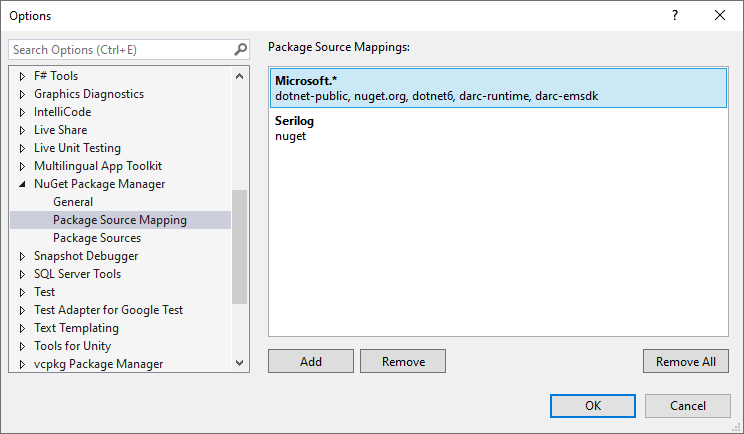Expand the Live Share node
The image size is (744, 434).
22,130
